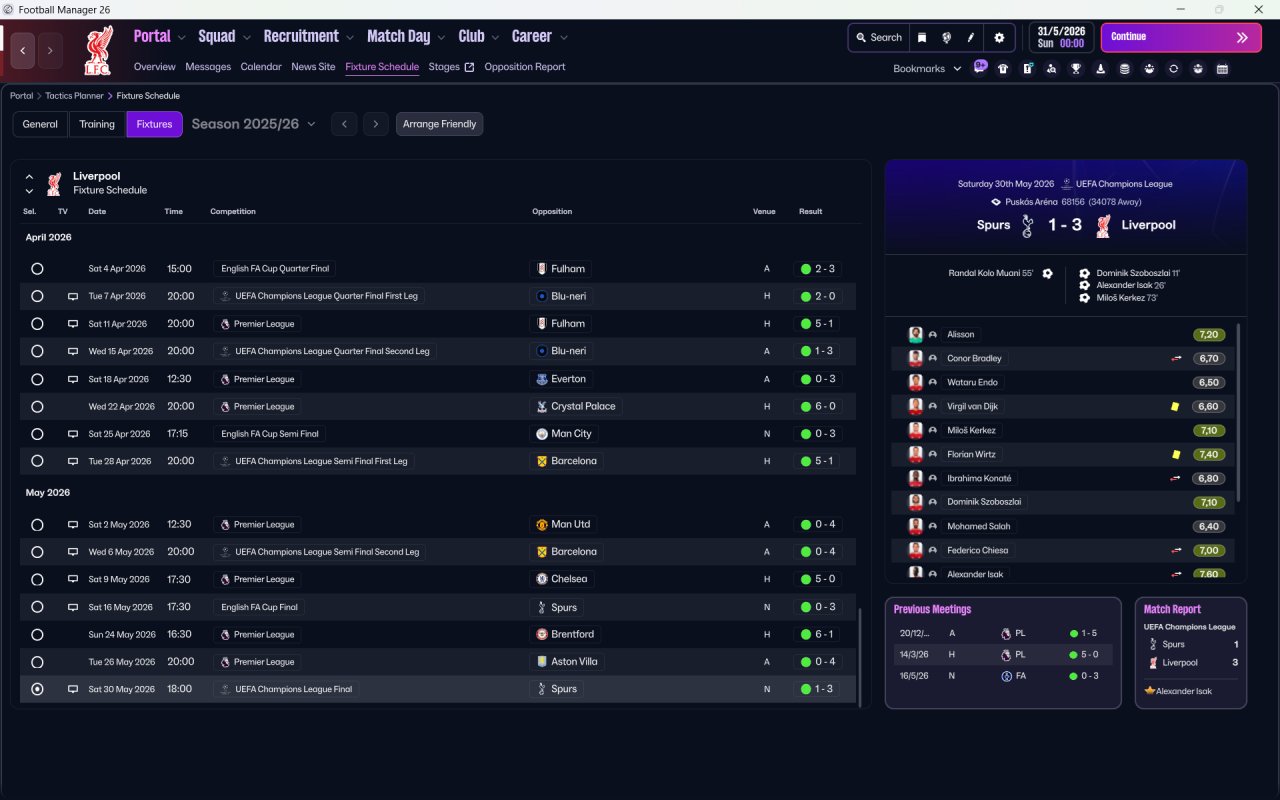Click the Brentford club badge
This screenshot has width=1280, height=800.
[x=542, y=634]
